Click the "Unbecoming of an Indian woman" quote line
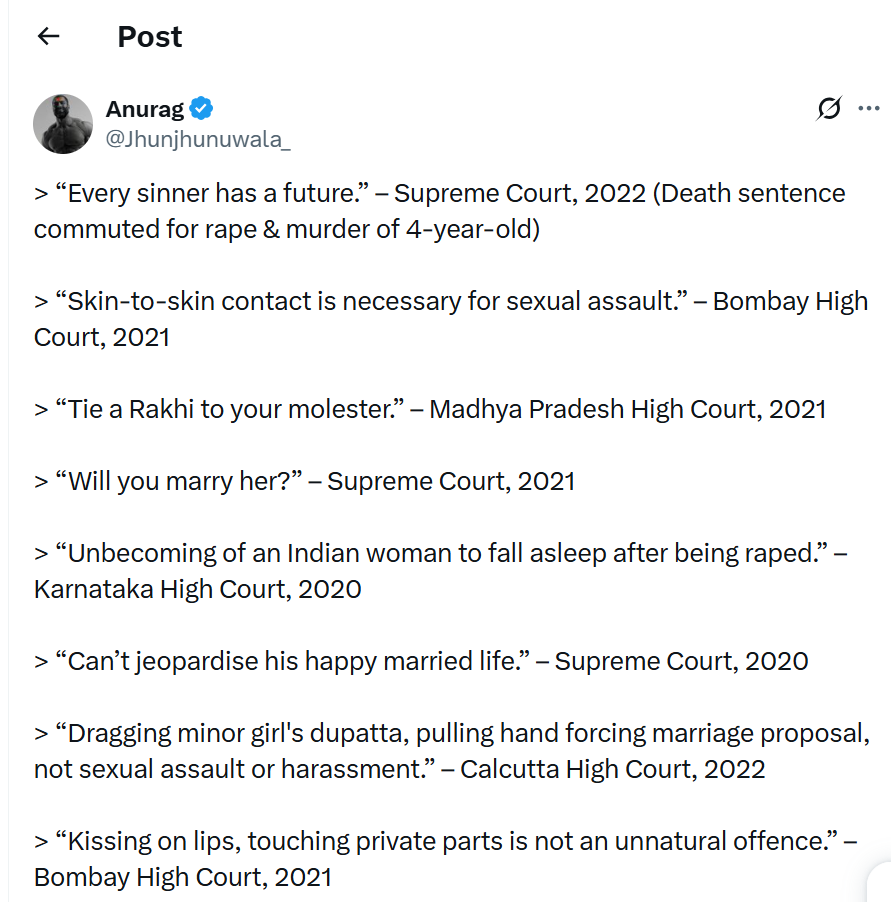This screenshot has width=891, height=902. (x=441, y=553)
